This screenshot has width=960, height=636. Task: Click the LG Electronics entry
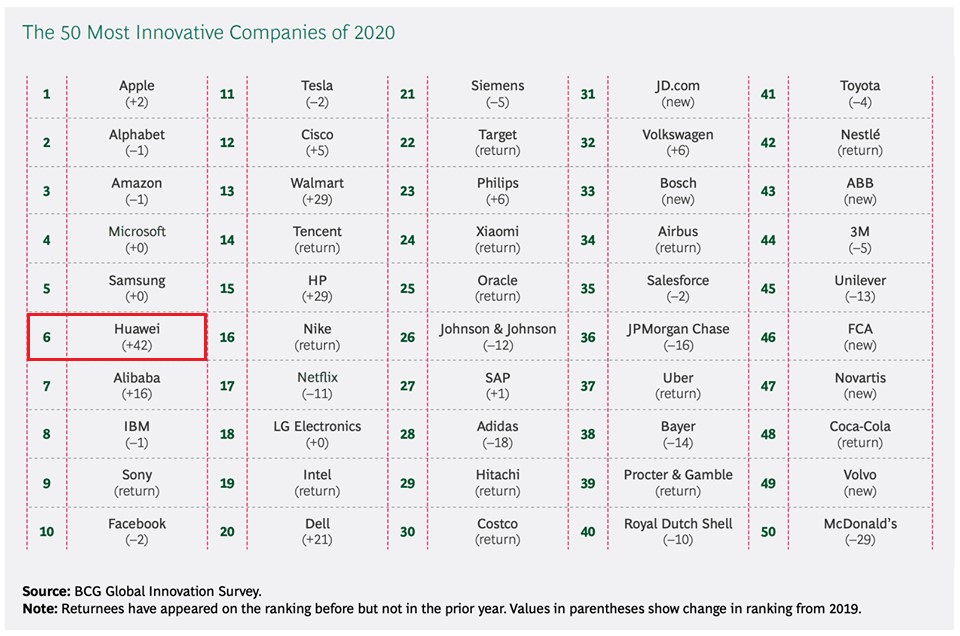tap(317, 434)
